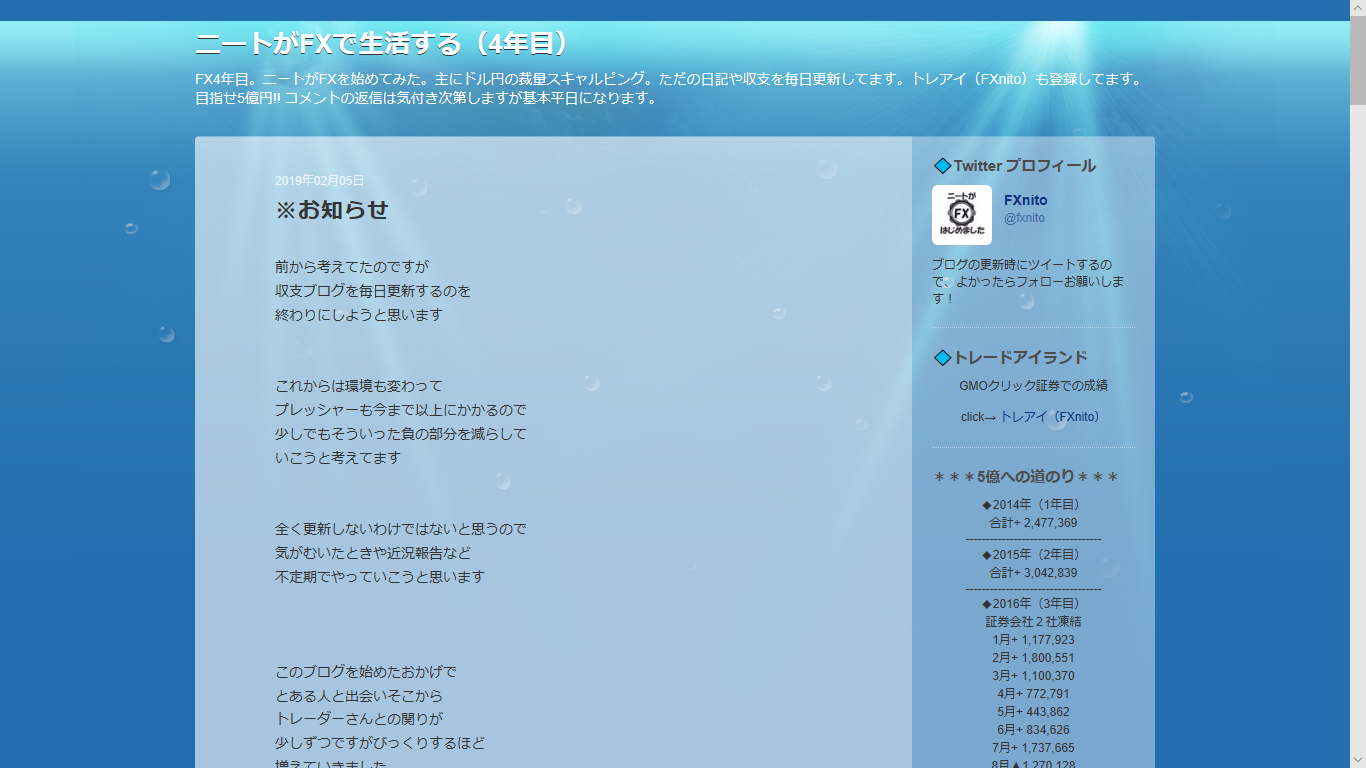Screen dimensions: 1366x768
Task: Click the line いこうと考えてます
Action: point(338,458)
